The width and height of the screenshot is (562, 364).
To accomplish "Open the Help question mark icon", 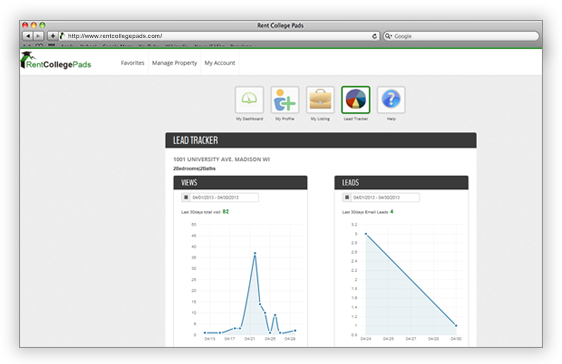I will tap(391, 100).
